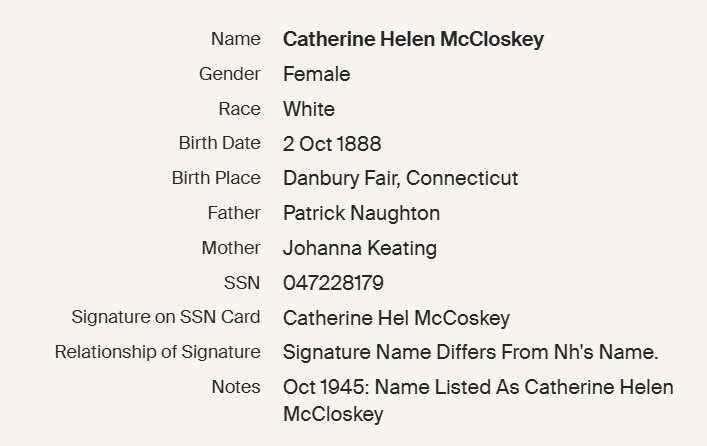The width and height of the screenshot is (707, 446).
Task: Click the Gender field label
Action: [229, 74]
